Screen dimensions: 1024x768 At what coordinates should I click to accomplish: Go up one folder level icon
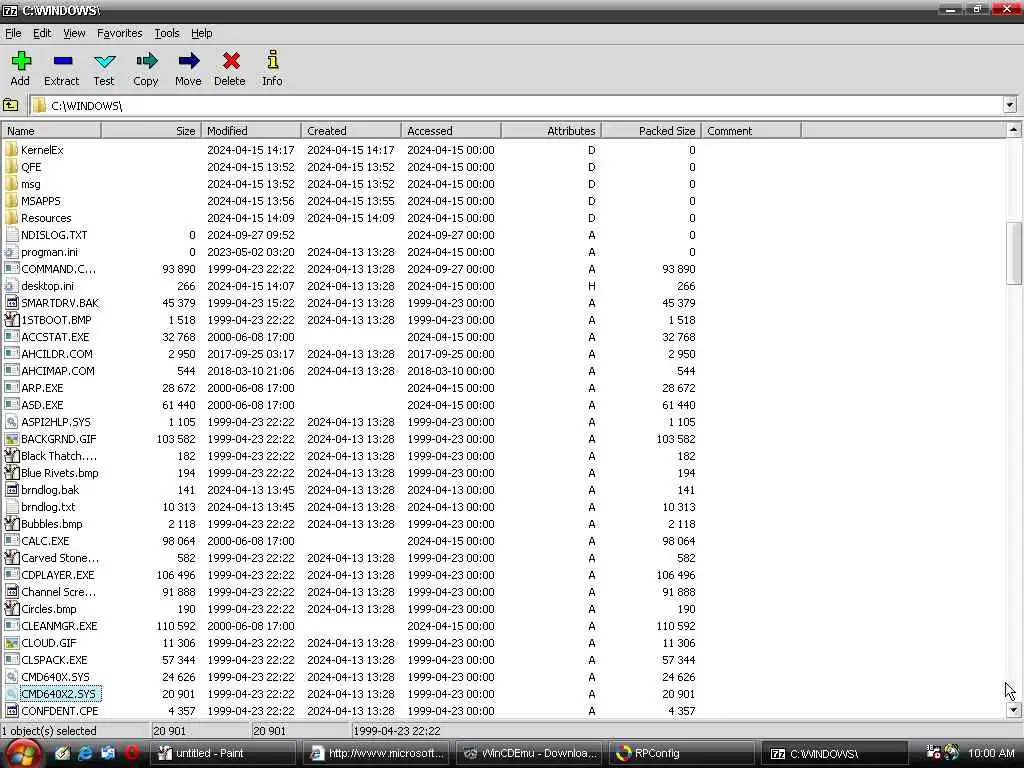[x=11, y=105]
